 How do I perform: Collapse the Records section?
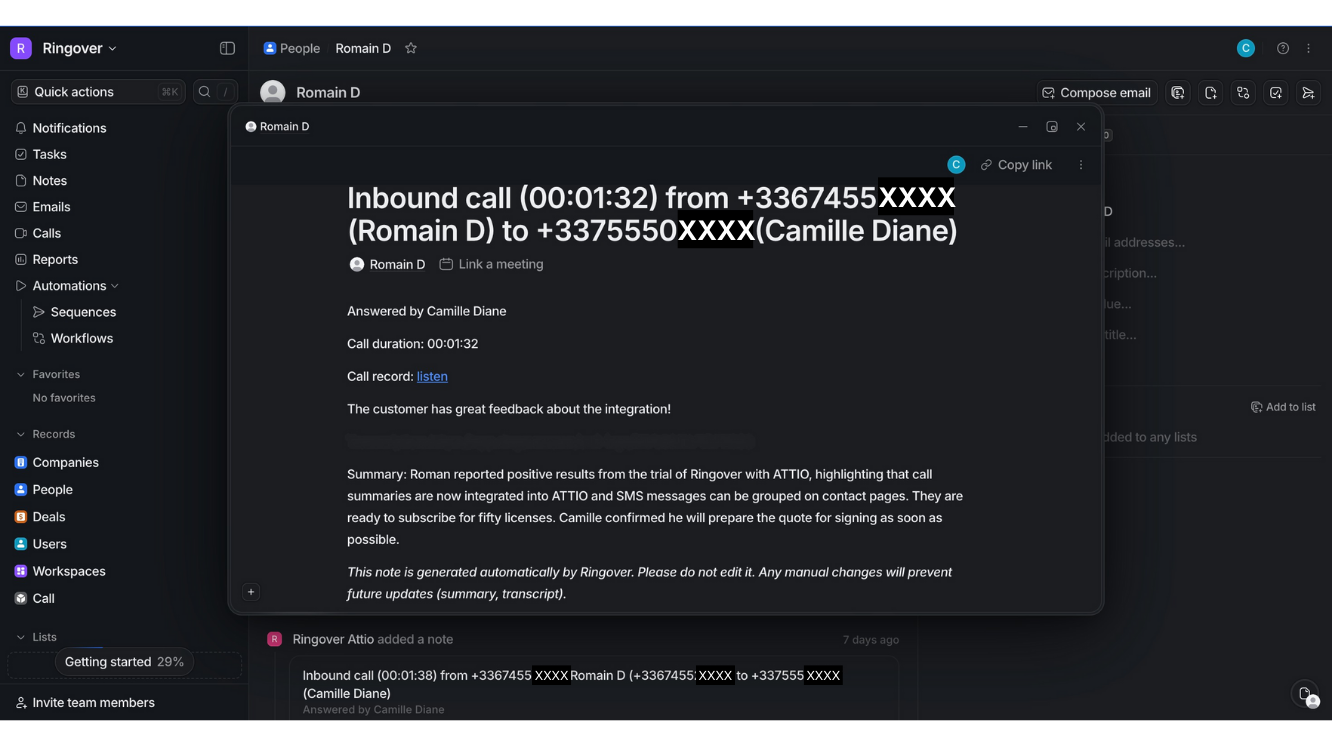(21, 434)
